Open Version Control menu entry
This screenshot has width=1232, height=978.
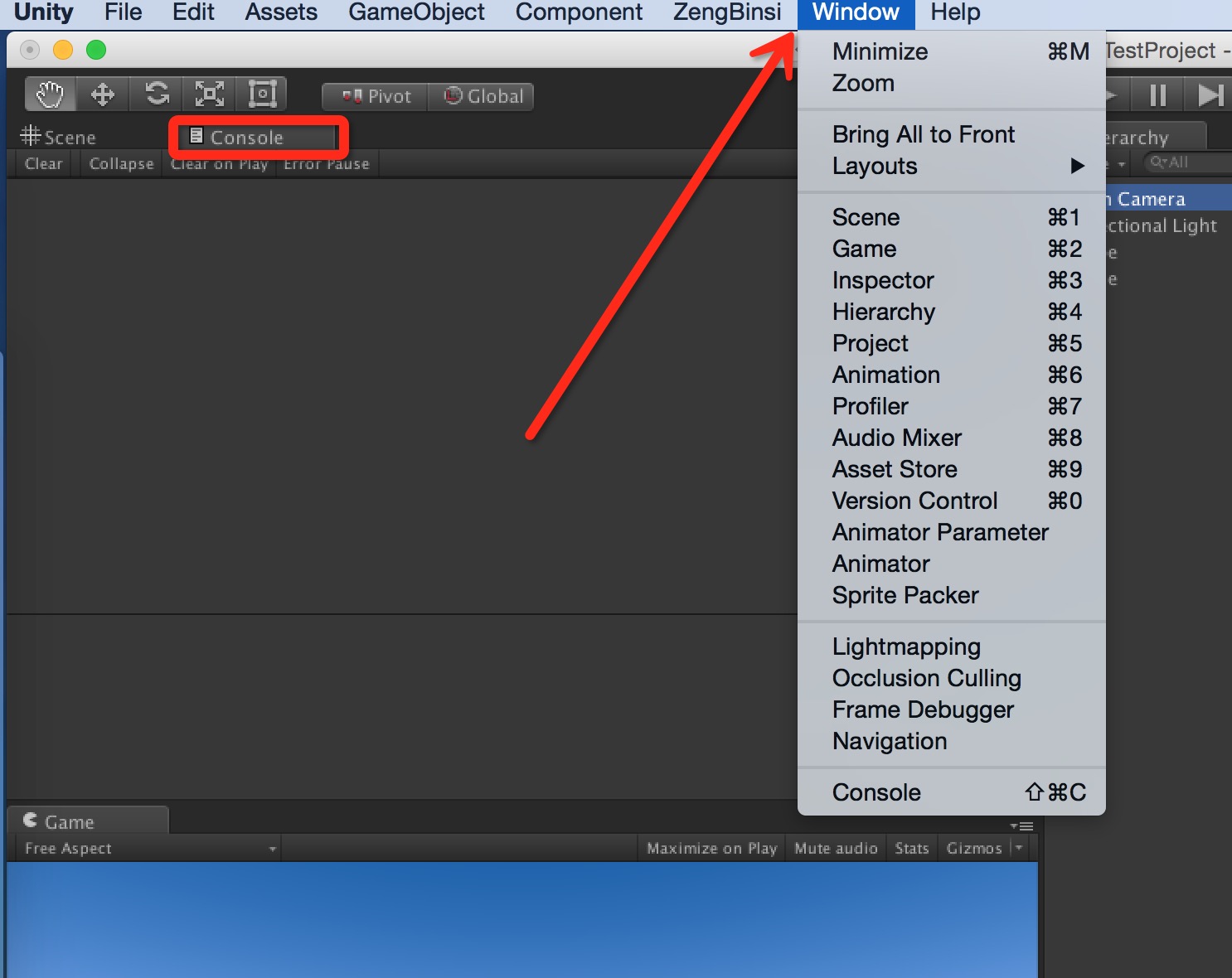(x=952, y=501)
